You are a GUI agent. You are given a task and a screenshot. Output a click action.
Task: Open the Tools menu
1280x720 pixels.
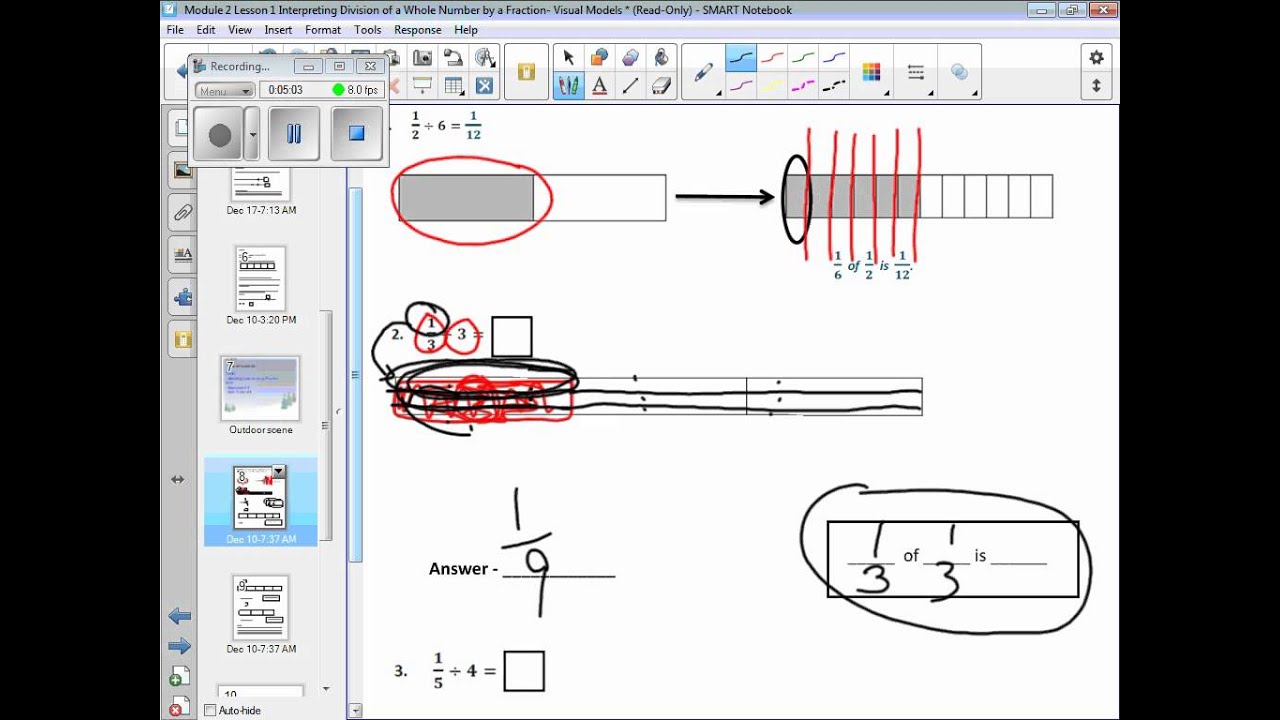click(367, 30)
